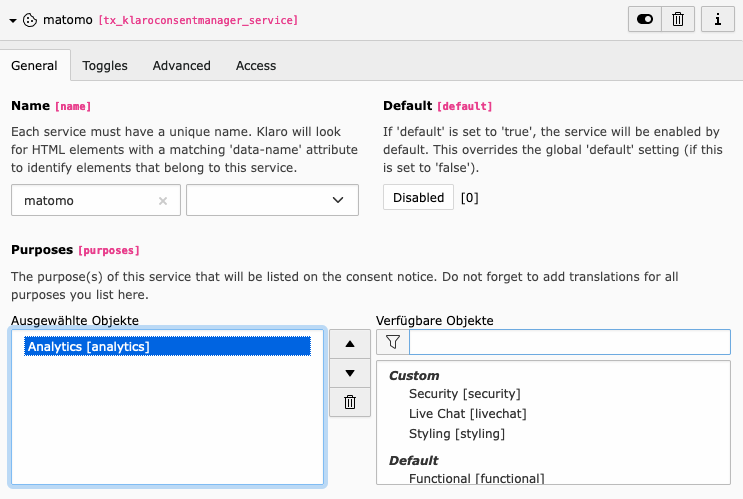Click the Custom group heading
The width and height of the screenshot is (743, 499).
coord(414,375)
